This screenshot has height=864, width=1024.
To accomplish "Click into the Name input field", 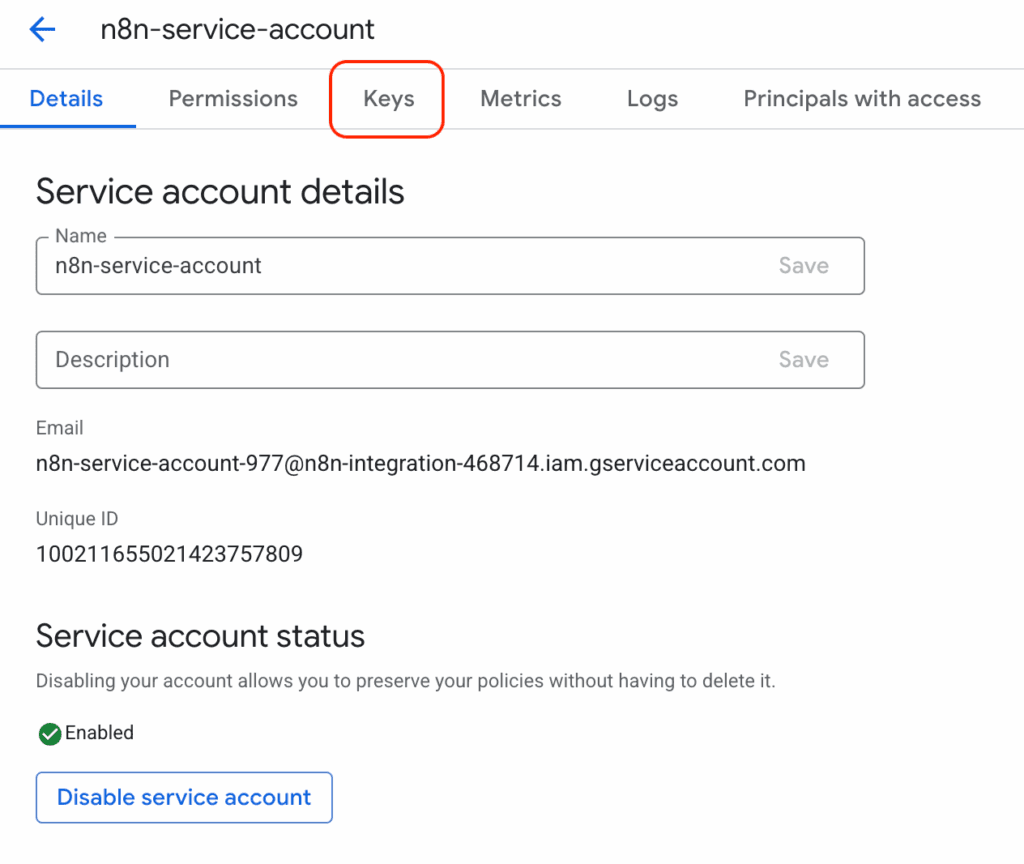I will (x=400, y=266).
